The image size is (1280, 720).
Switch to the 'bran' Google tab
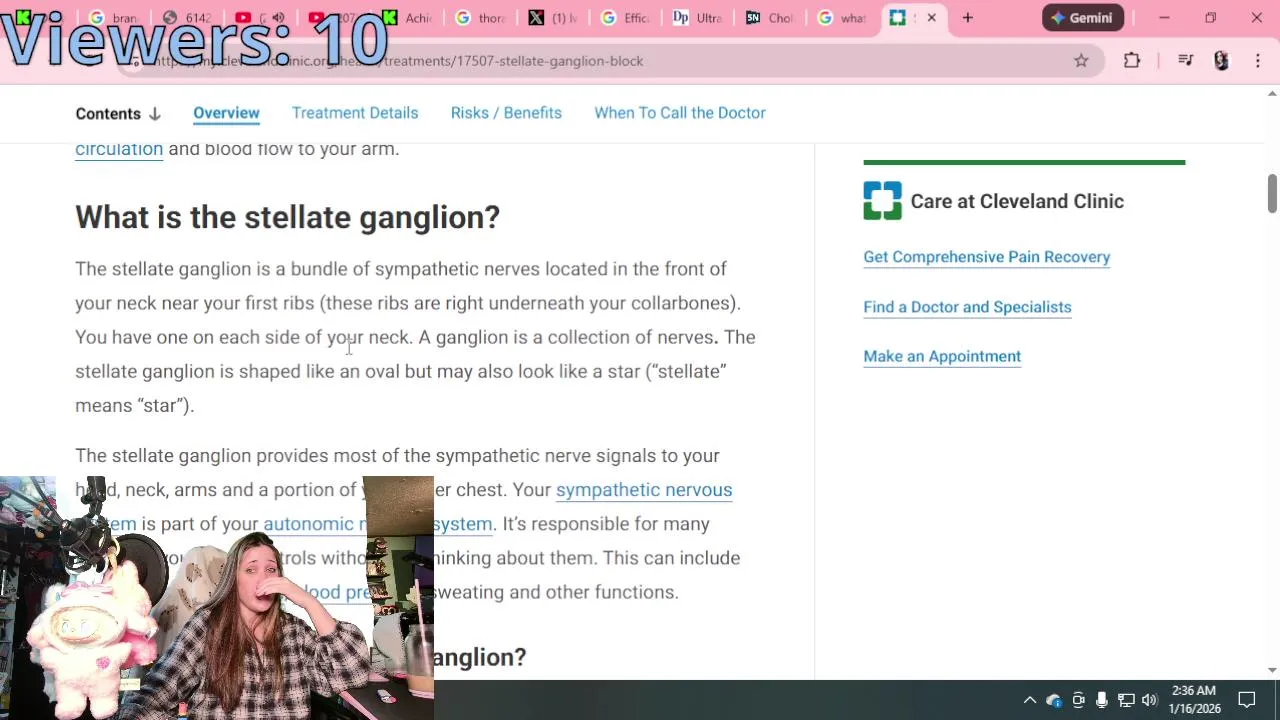pos(116,18)
